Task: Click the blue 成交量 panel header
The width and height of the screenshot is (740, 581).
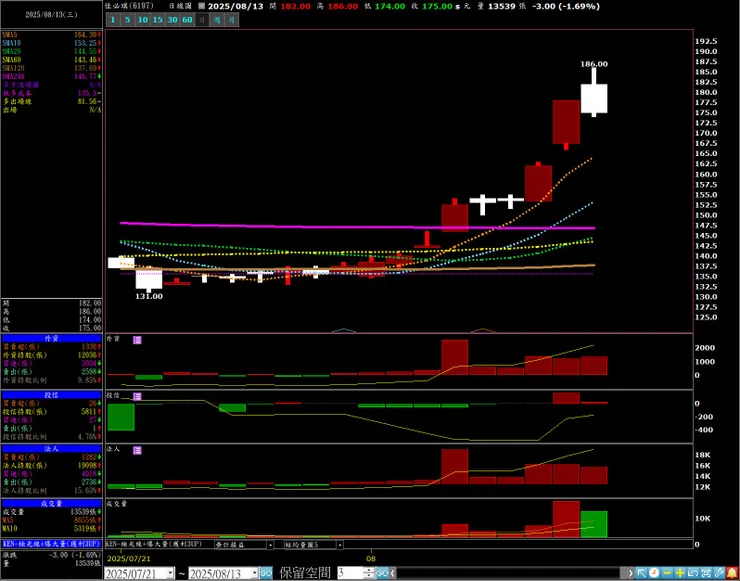Action: point(51,504)
